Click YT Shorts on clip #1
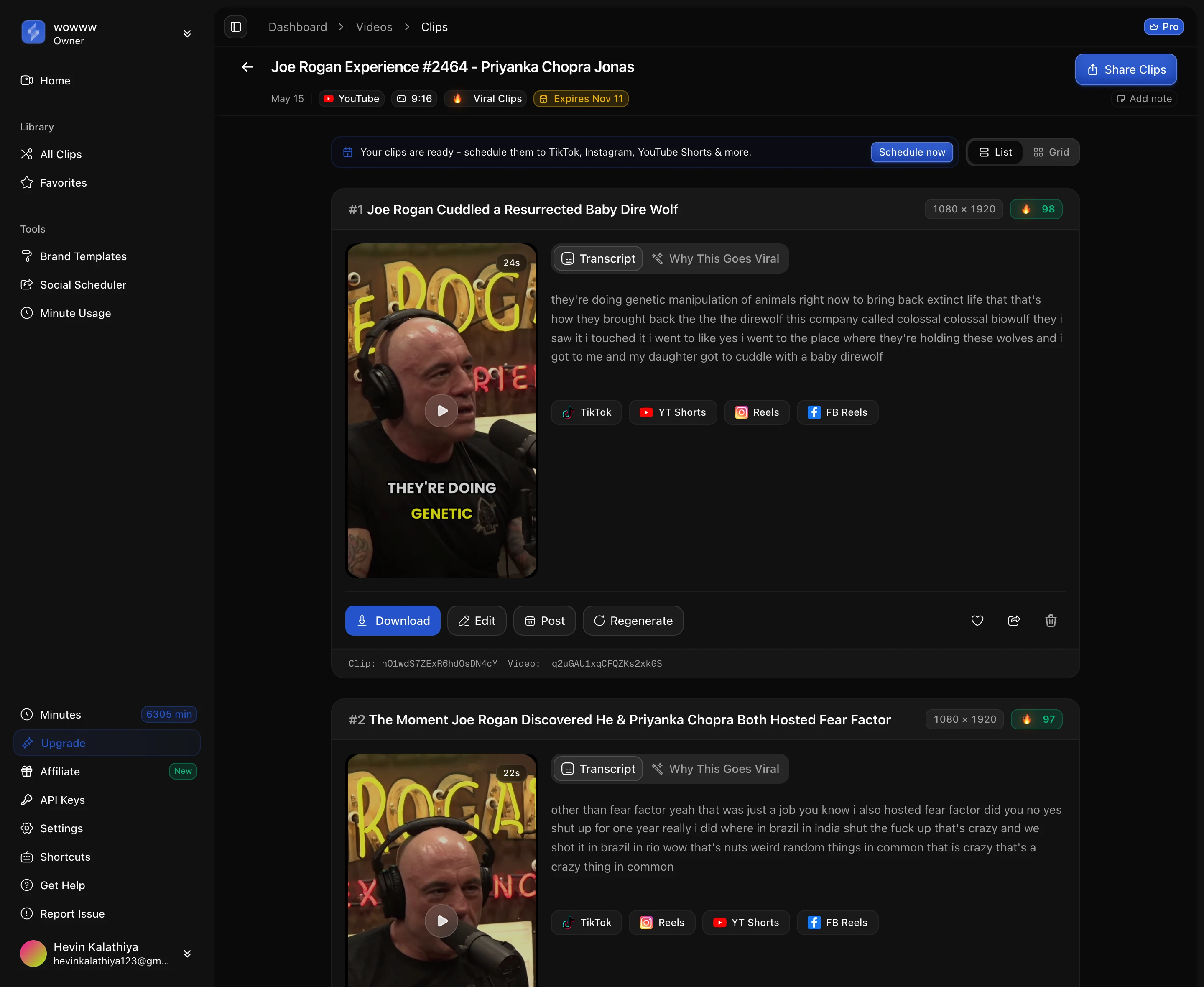 pyautogui.click(x=673, y=412)
